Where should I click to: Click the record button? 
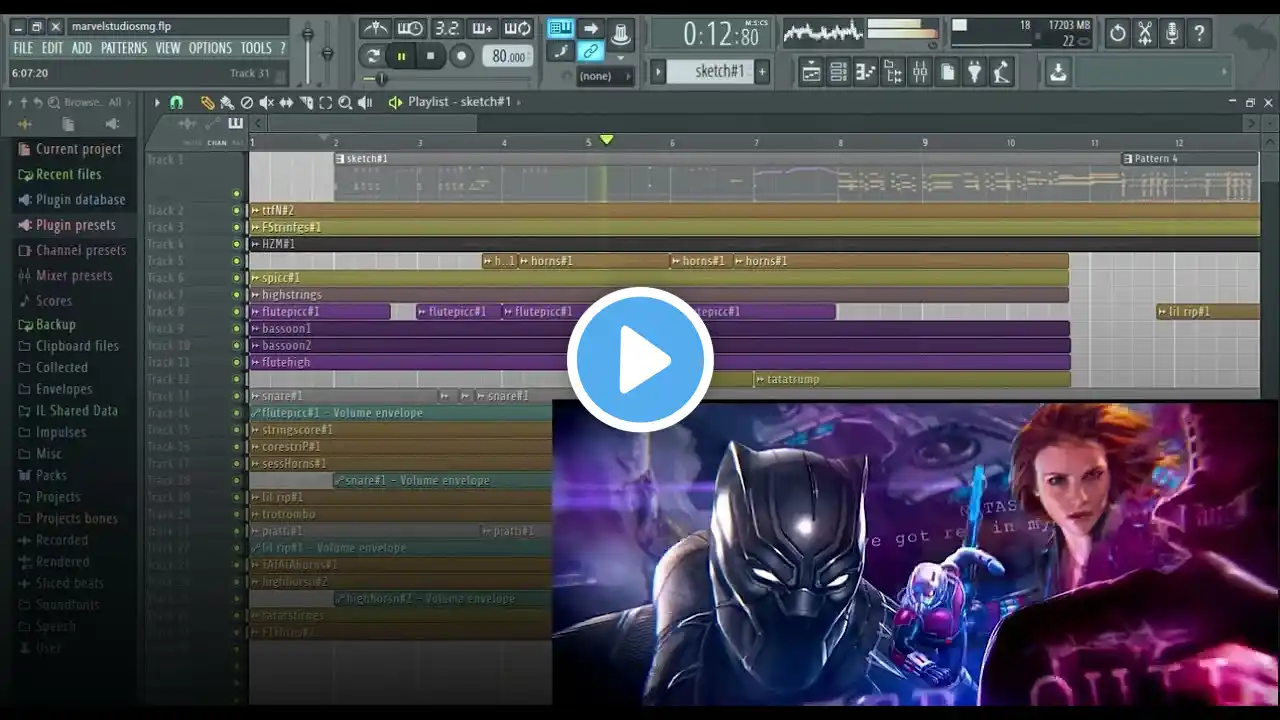[461, 56]
